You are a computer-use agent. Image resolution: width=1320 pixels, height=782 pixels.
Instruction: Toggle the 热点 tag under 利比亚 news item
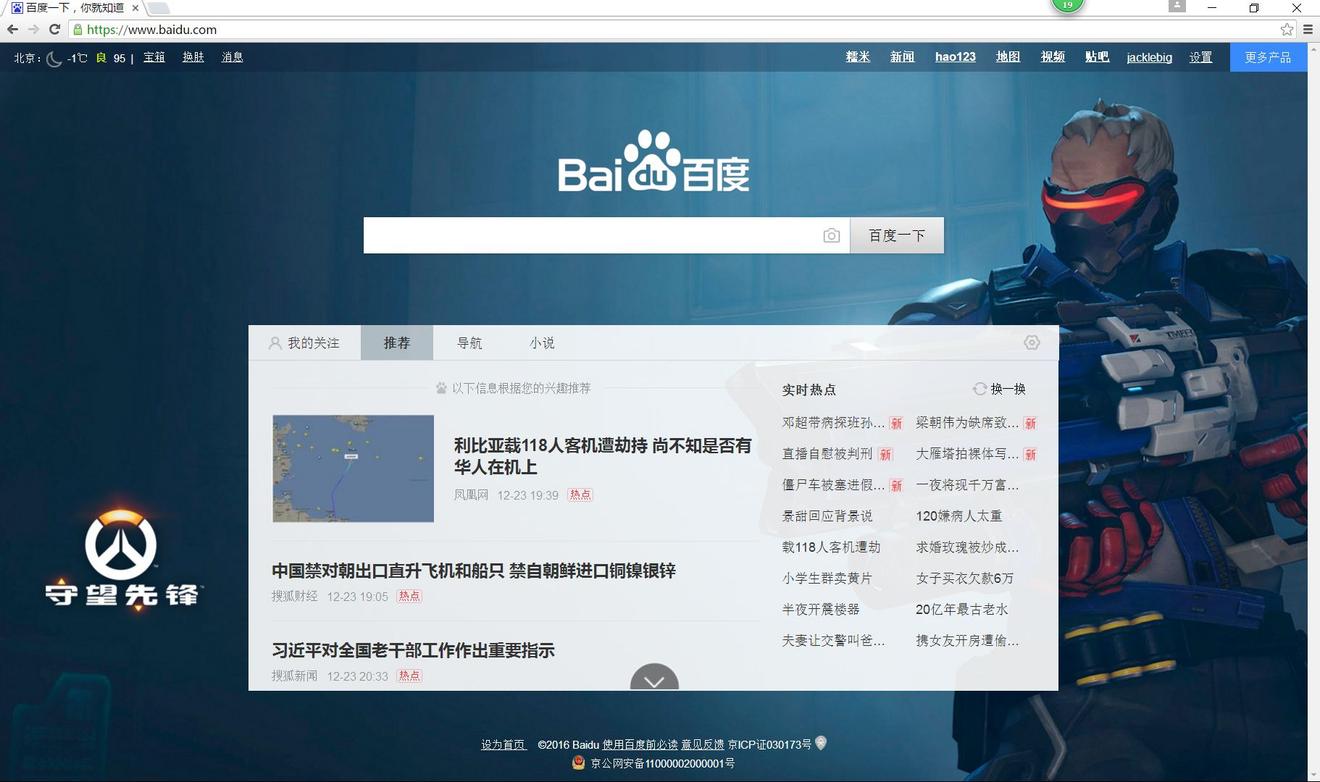tap(579, 494)
